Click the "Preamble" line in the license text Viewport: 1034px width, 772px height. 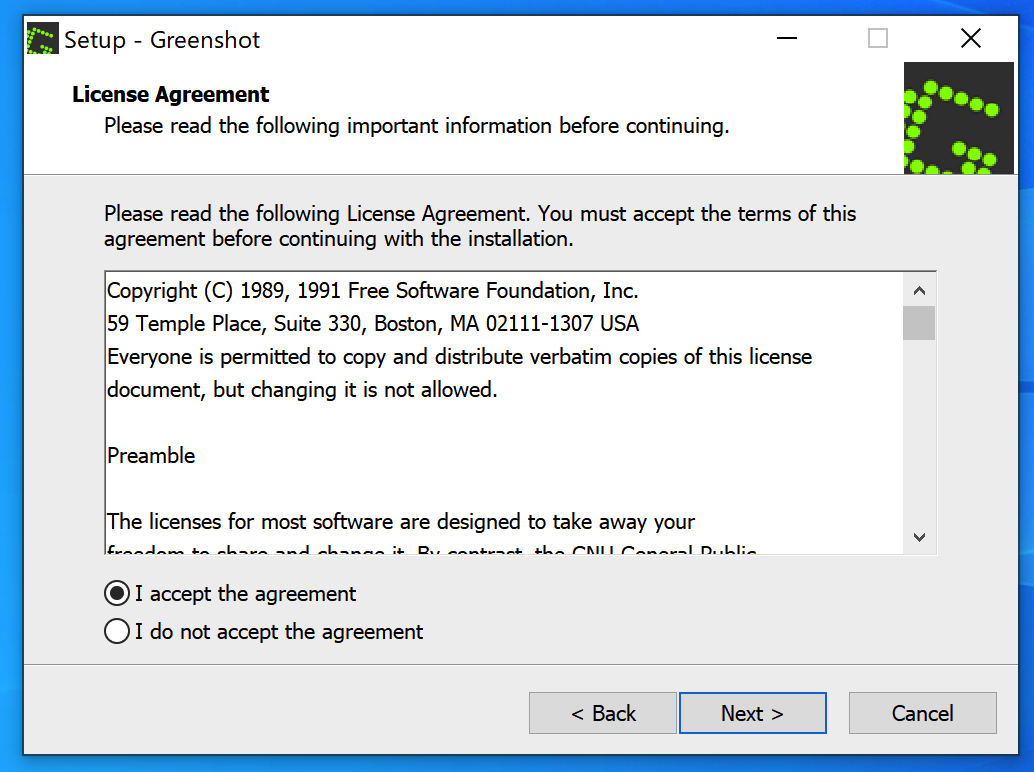(x=151, y=456)
